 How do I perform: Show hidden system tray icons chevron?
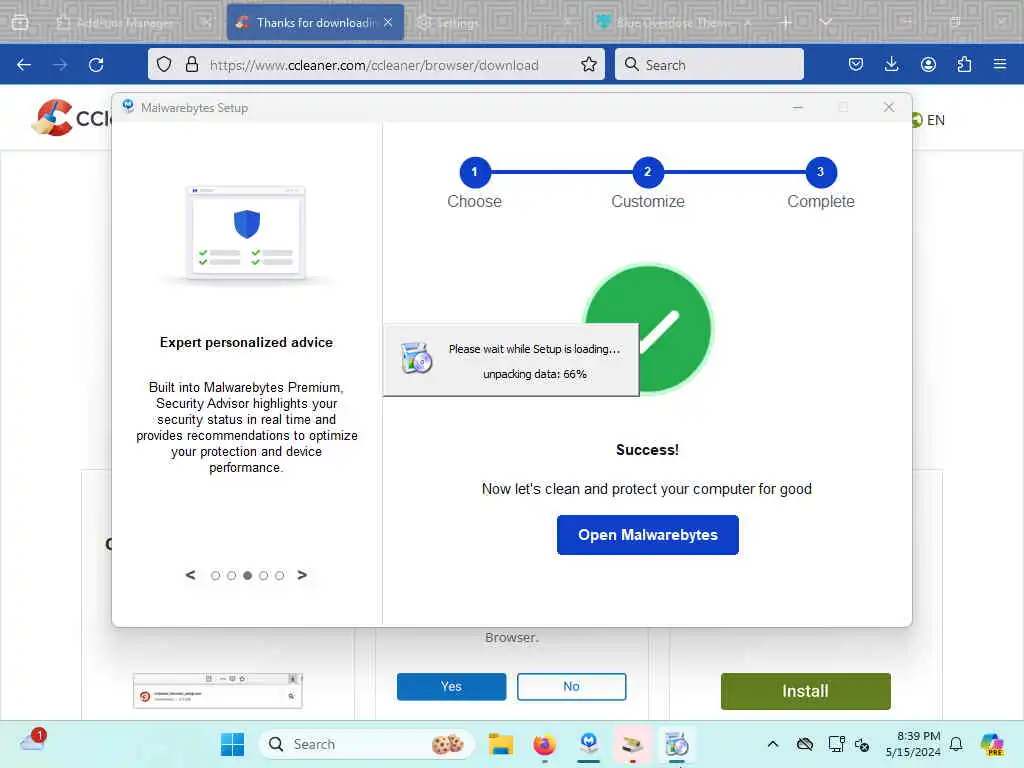pos(773,744)
